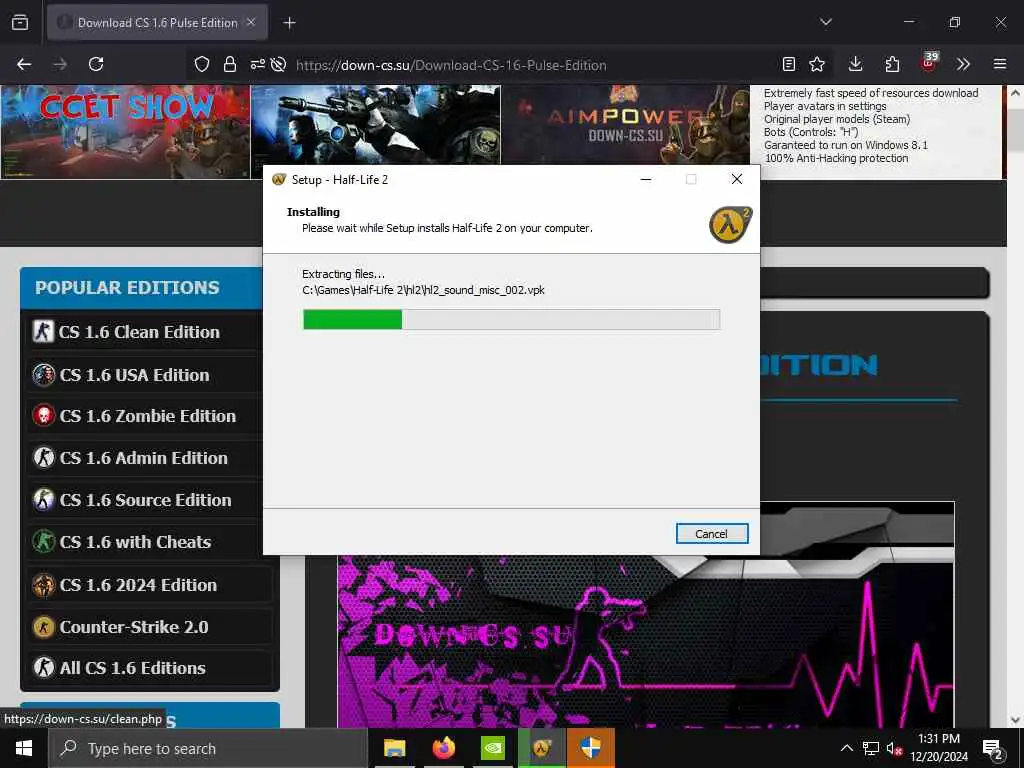
Task: Open the site permissions icon in address bar
Action: point(257,64)
